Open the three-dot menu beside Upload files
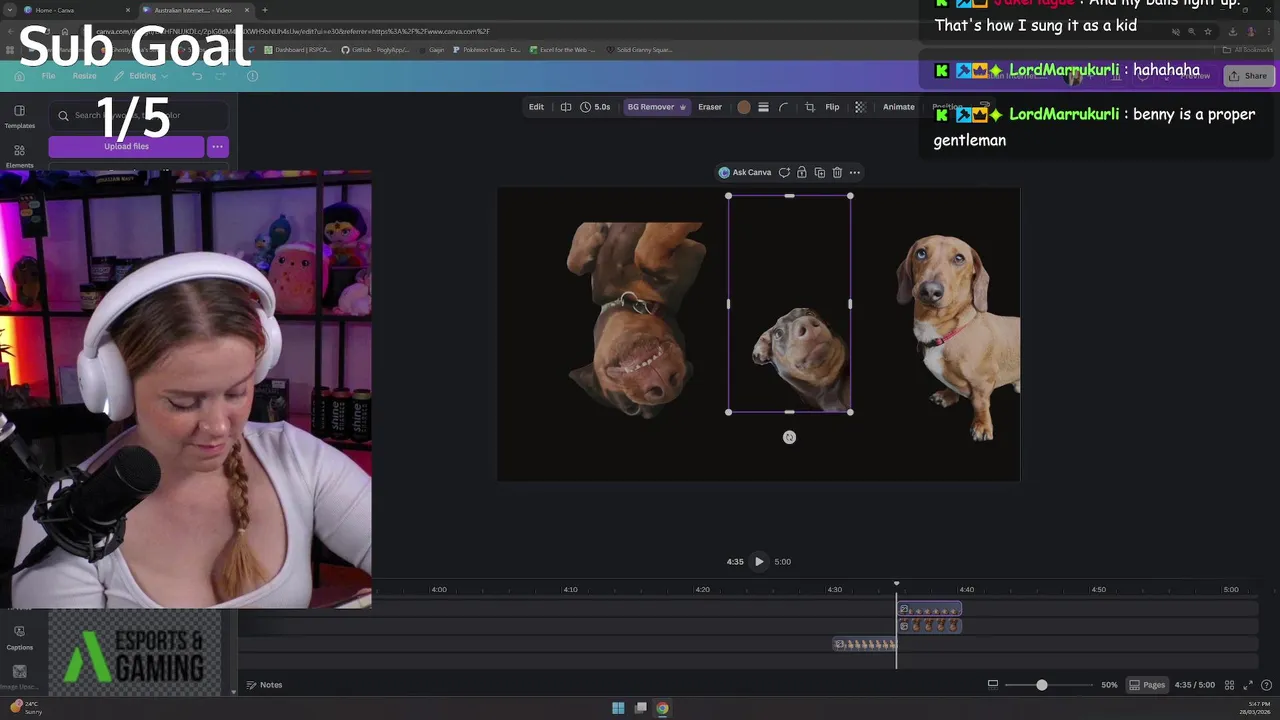The image size is (1280, 720). (217, 147)
